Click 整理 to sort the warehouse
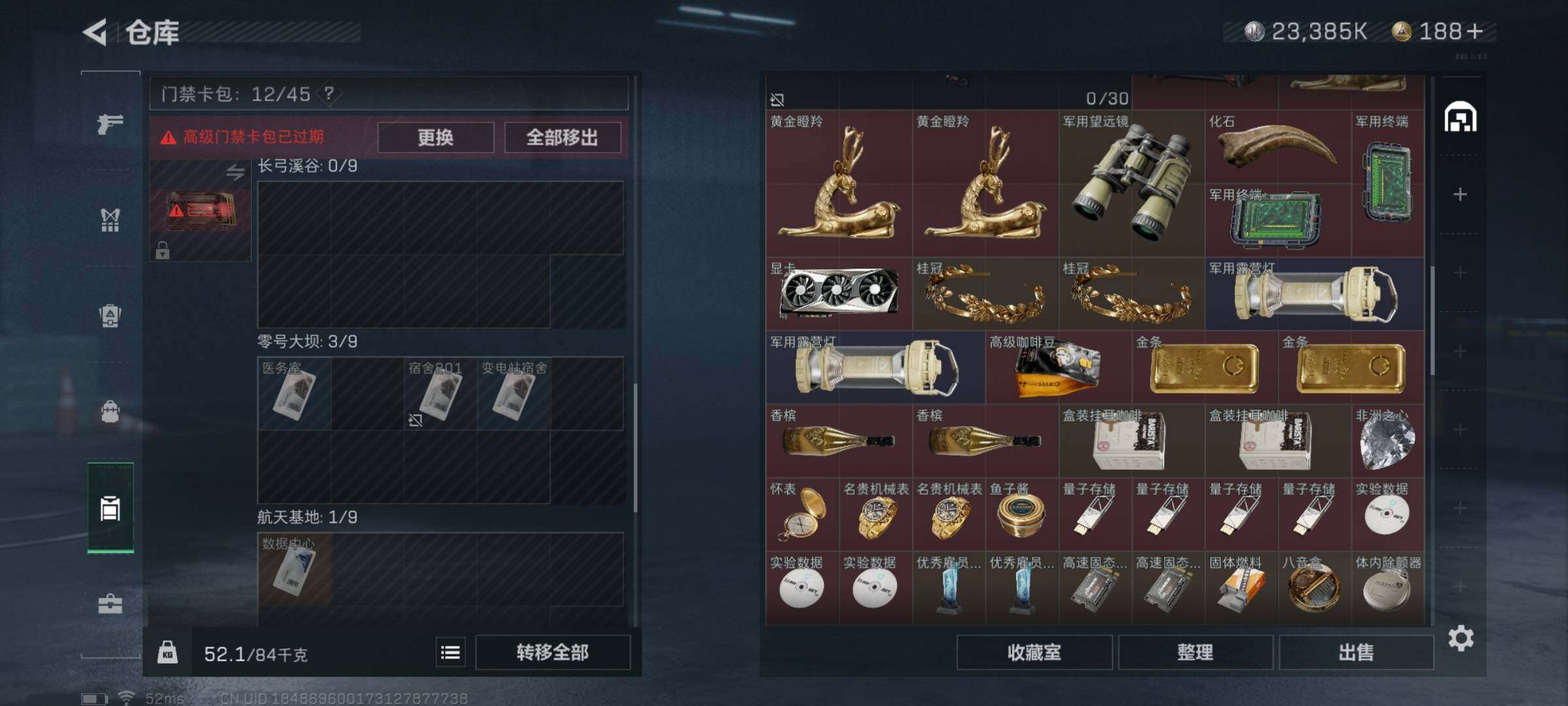Screen dimensions: 1568x706 click(x=1195, y=652)
